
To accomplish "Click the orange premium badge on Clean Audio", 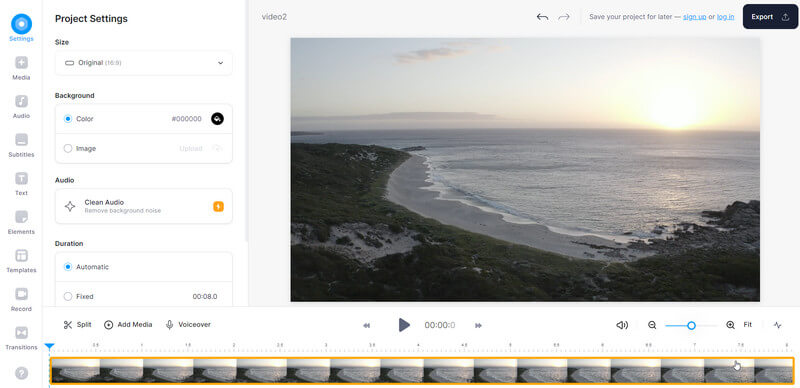I will click(218, 207).
